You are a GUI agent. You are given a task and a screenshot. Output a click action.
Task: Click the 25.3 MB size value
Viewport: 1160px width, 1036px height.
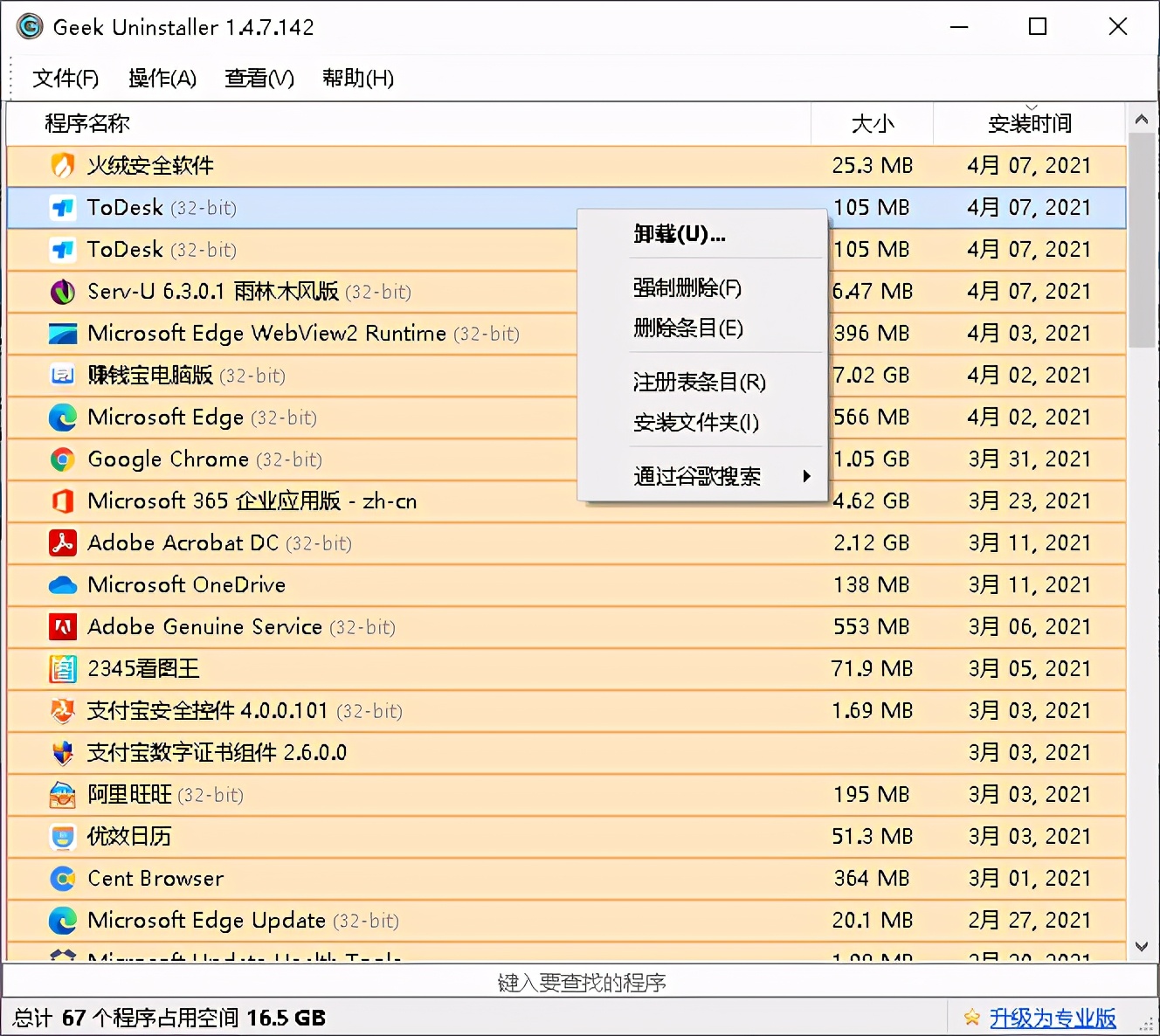tap(872, 165)
